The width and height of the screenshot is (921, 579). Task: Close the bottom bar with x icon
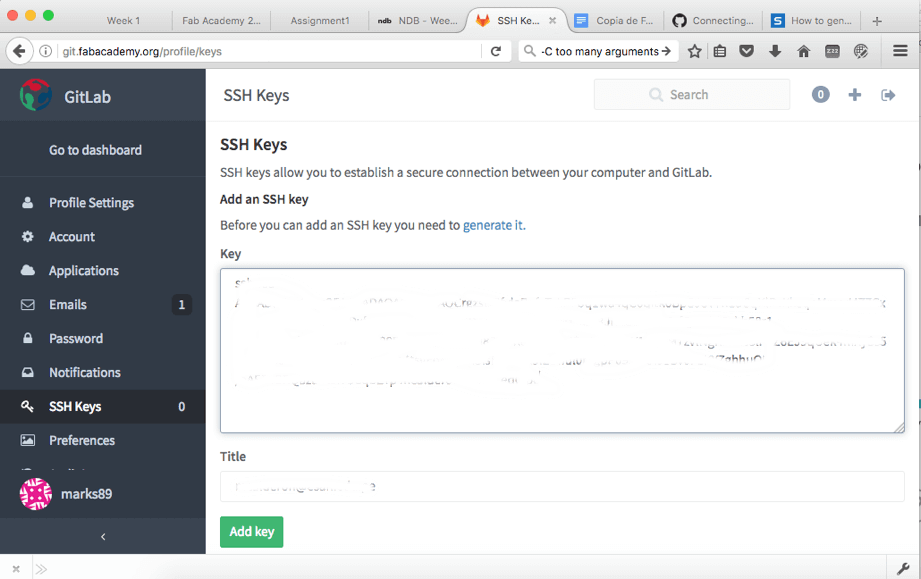(16, 568)
